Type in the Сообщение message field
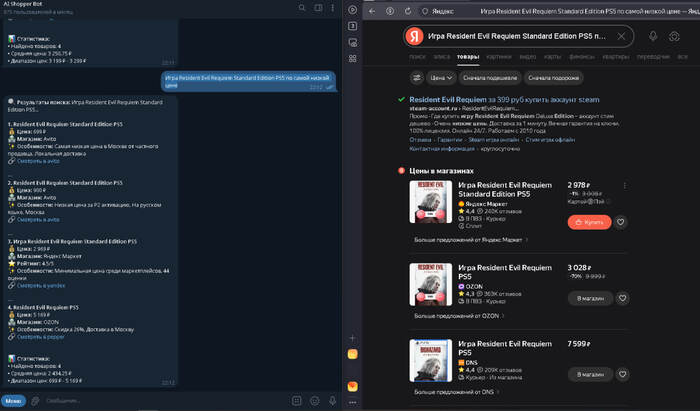This screenshot has height=411, width=700. click(150, 400)
